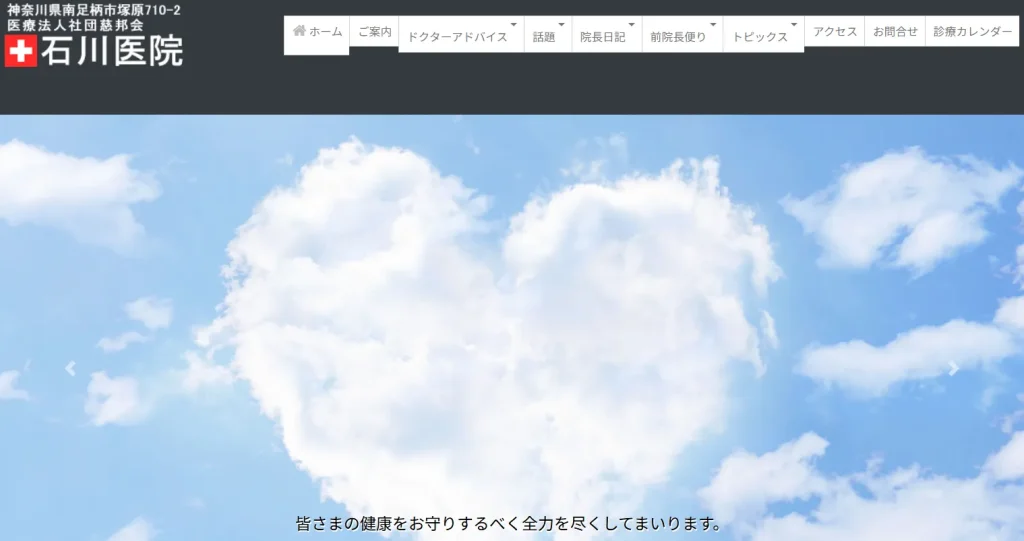Expand ドクターアドバイス dropdown arrow
This screenshot has height=541, width=1024.
(514, 24)
